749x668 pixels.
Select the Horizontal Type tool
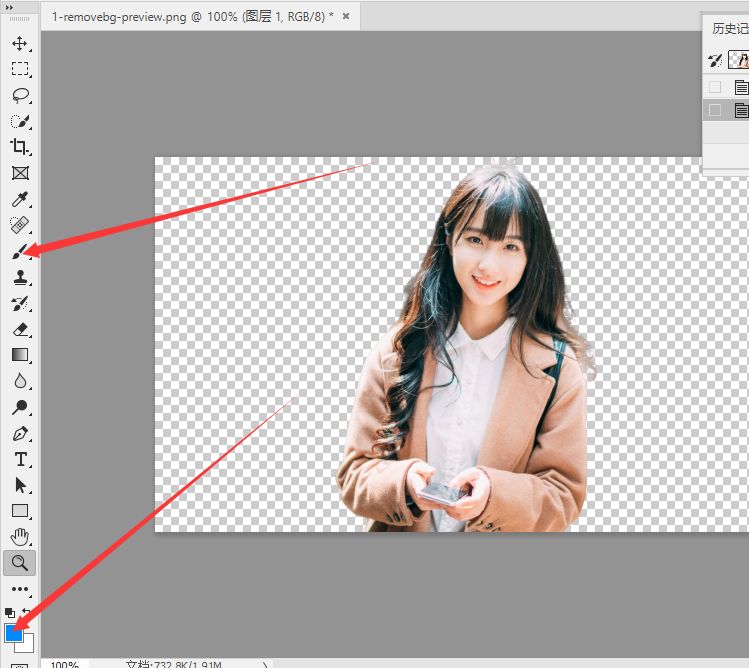pos(19,459)
